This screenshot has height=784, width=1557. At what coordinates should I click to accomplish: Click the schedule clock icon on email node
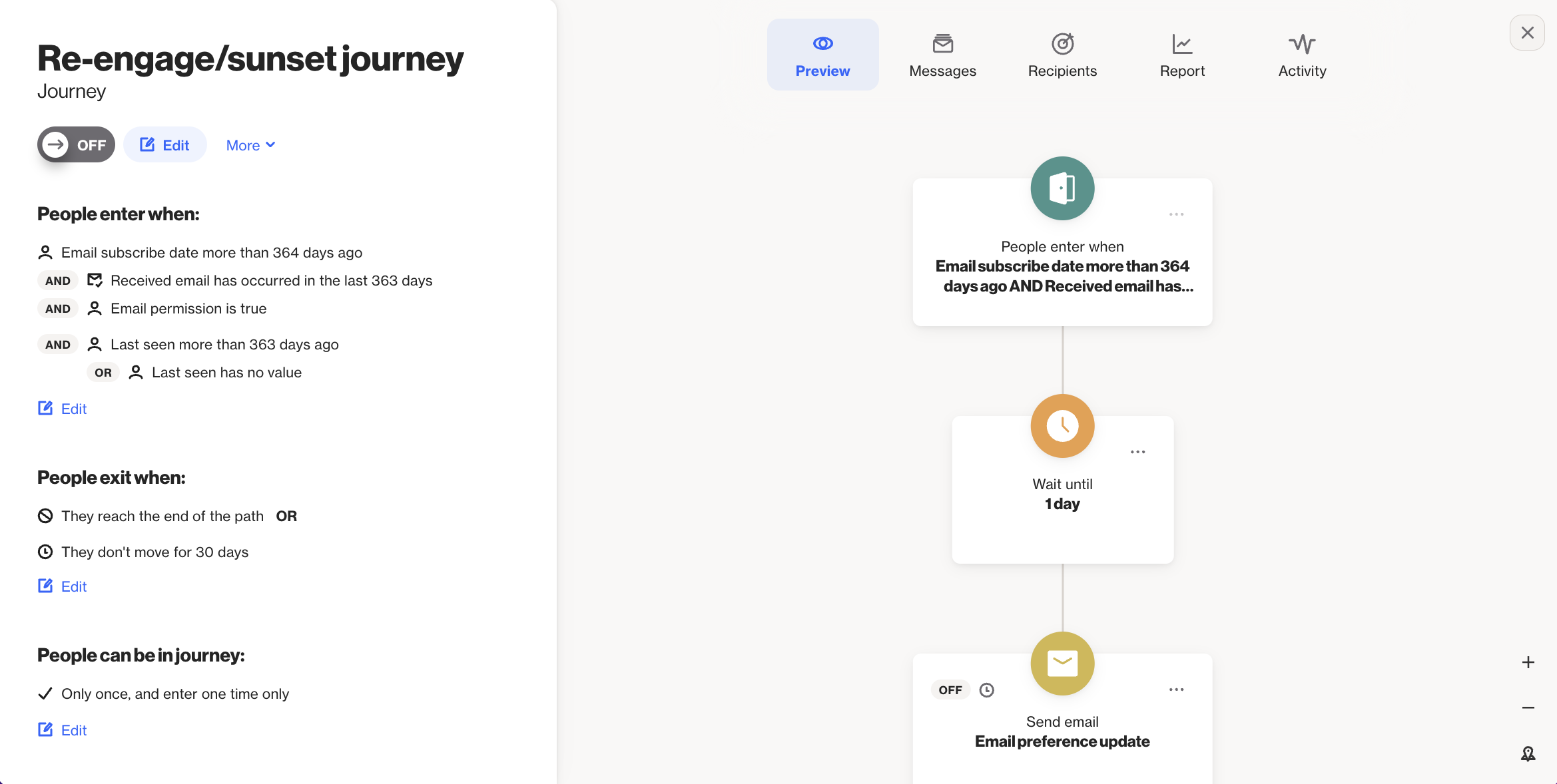[987, 690]
